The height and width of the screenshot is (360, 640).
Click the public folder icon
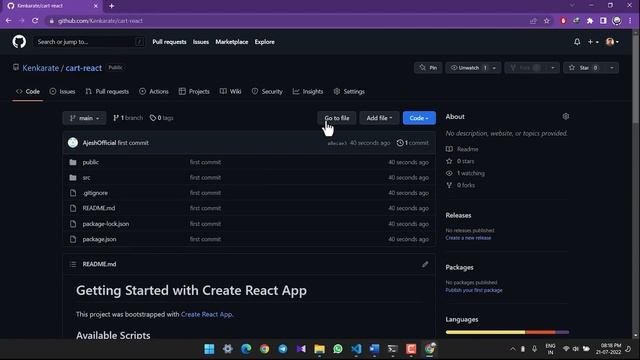(73, 162)
